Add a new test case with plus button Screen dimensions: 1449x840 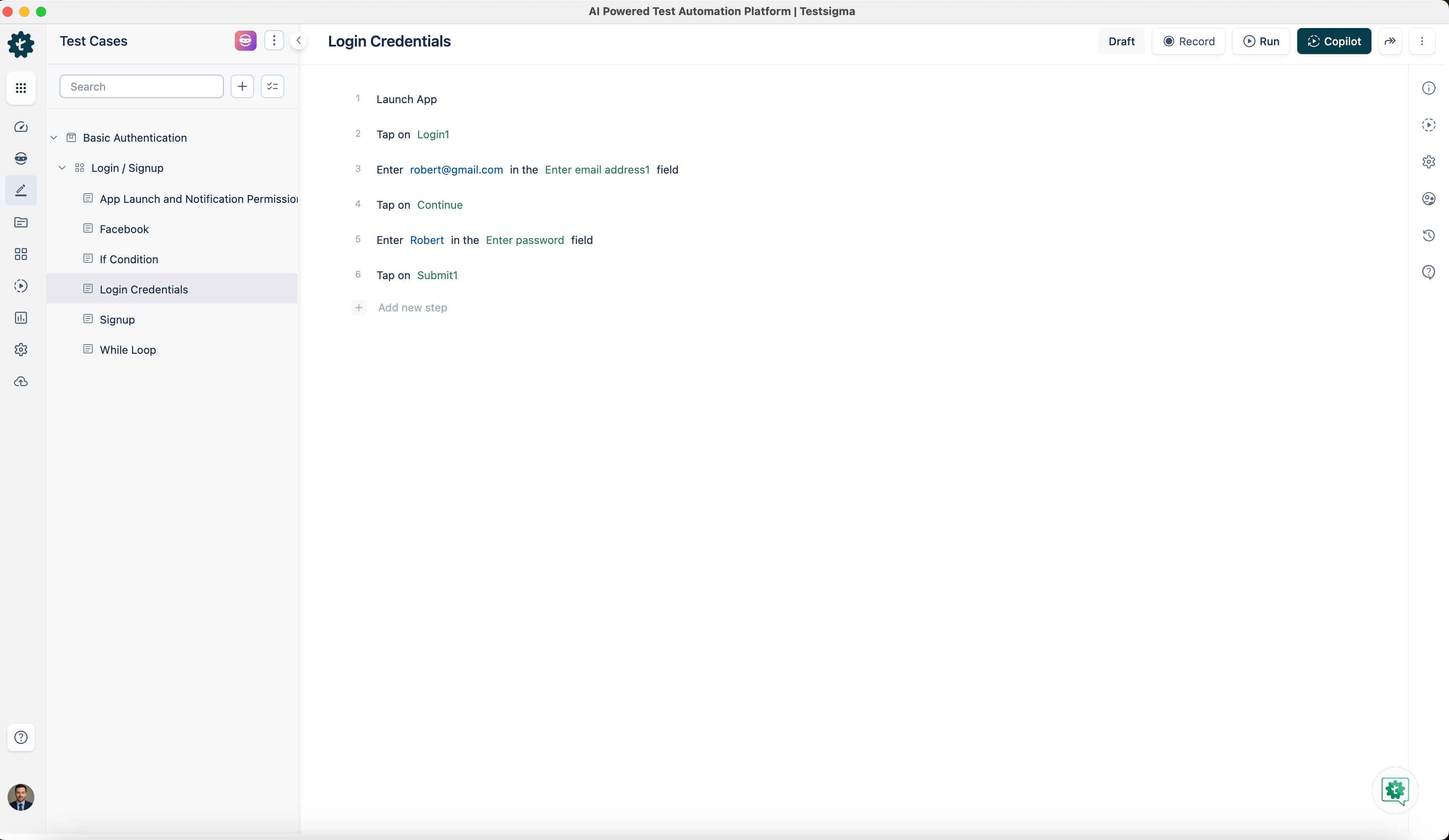click(242, 86)
